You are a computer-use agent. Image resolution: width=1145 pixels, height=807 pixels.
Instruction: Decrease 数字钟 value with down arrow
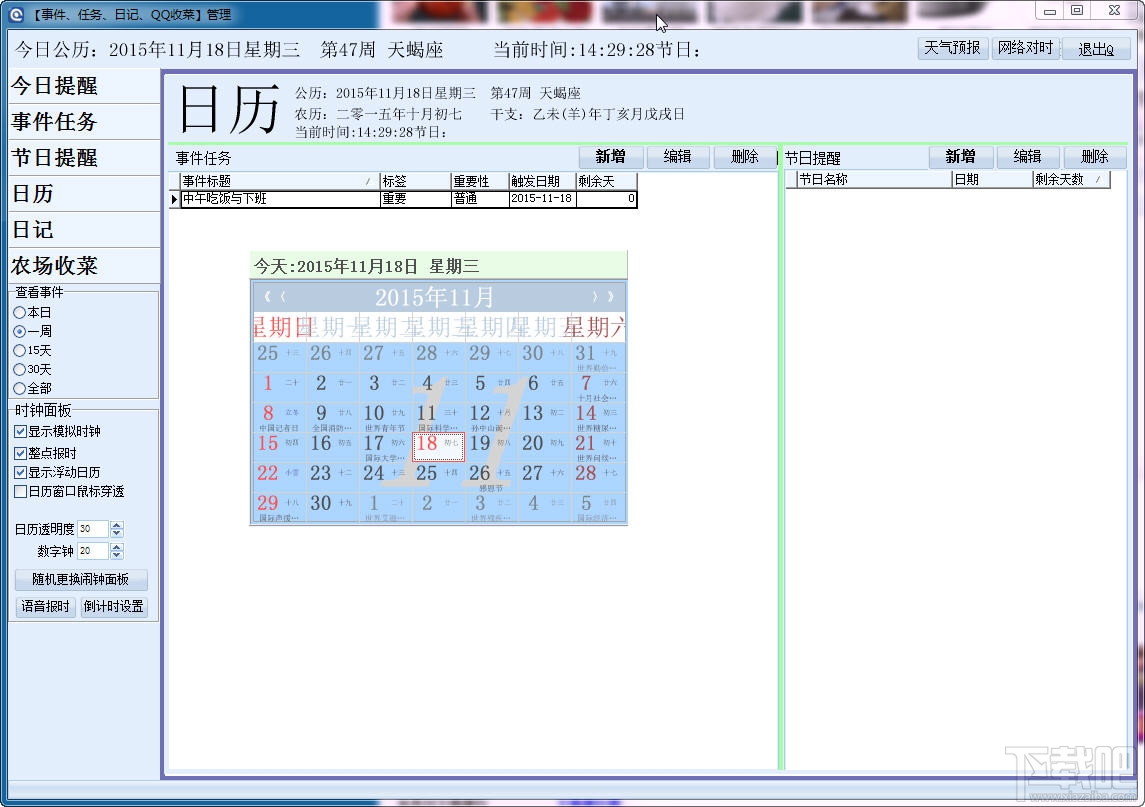(x=117, y=555)
